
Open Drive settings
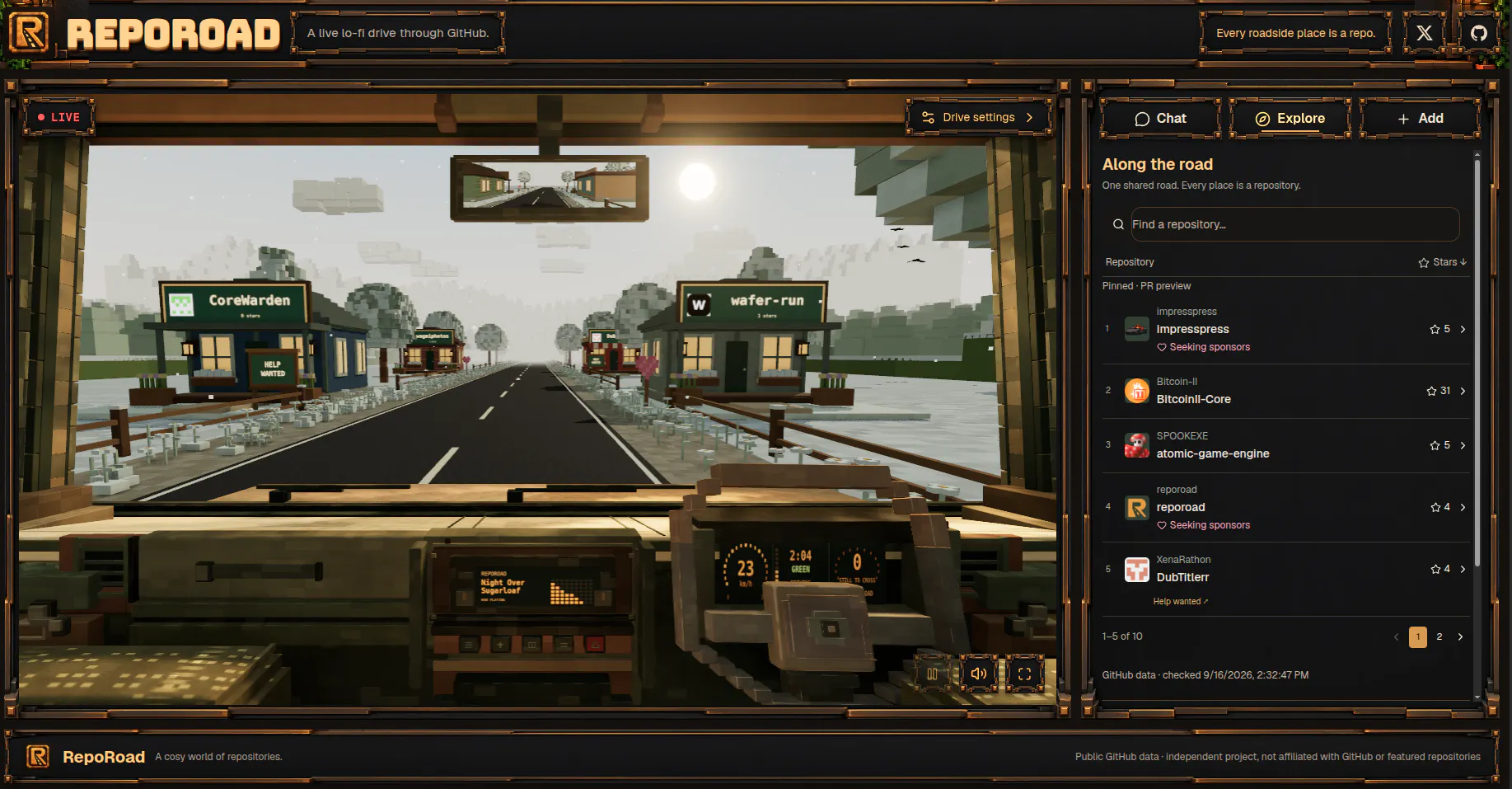(x=978, y=117)
